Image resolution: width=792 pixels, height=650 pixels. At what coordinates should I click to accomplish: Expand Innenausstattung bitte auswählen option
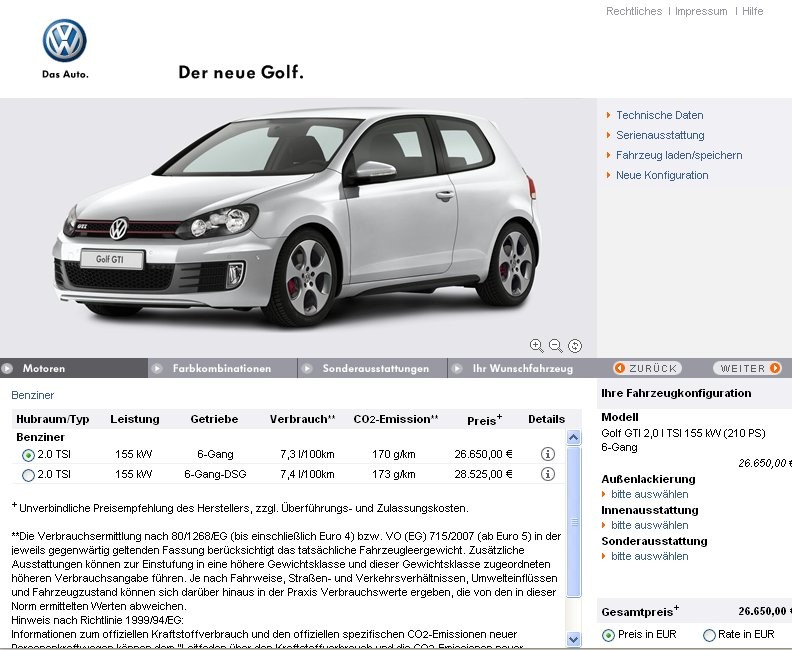(x=649, y=525)
